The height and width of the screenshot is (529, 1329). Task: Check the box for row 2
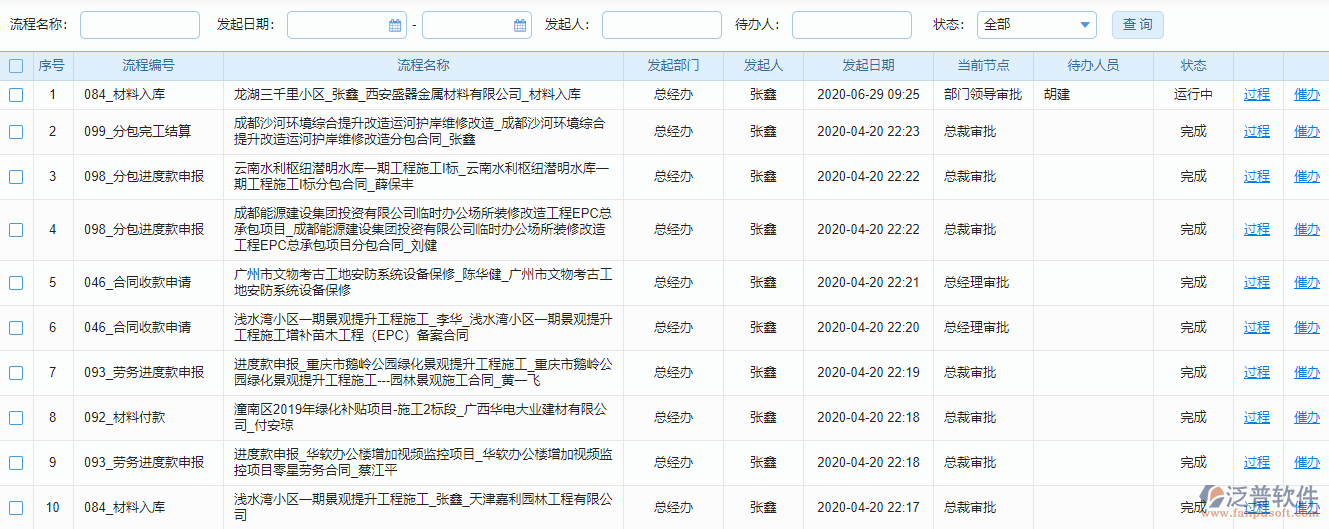pyautogui.click(x=16, y=132)
